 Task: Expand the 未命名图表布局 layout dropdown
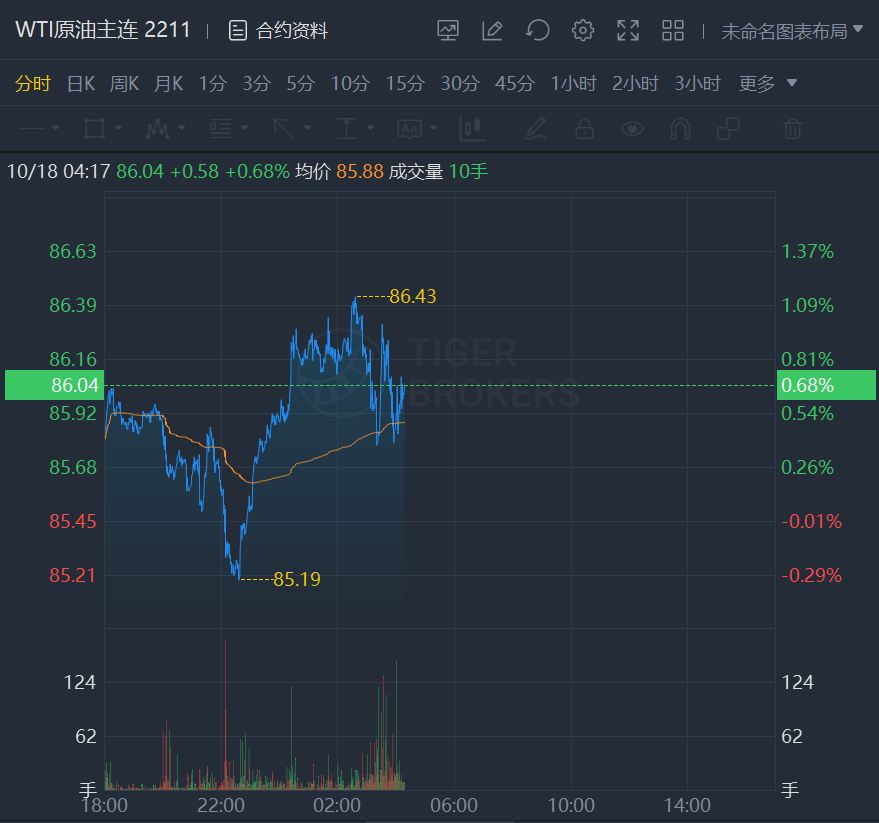(x=792, y=31)
